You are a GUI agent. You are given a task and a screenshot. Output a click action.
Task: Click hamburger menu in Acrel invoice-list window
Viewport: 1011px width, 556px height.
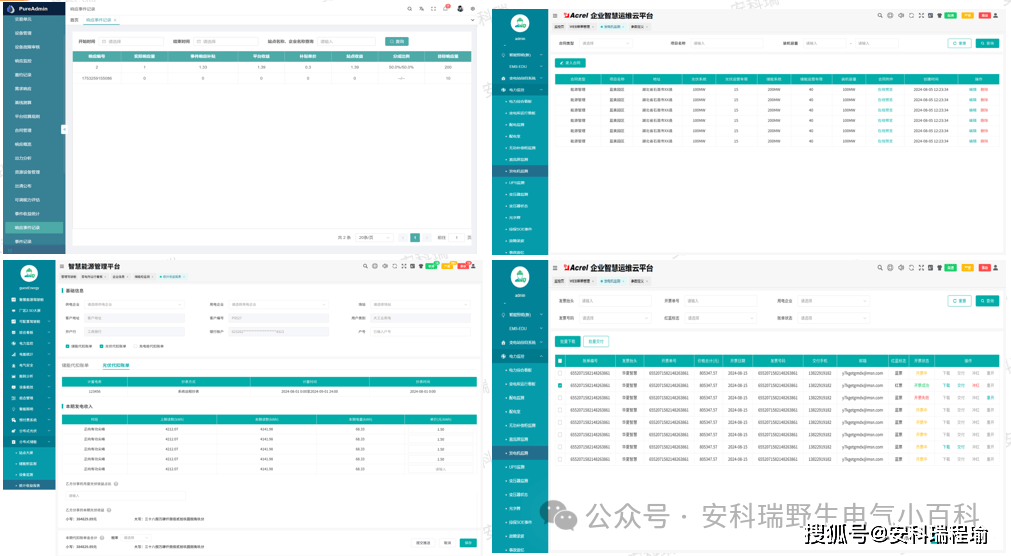tap(555, 268)
